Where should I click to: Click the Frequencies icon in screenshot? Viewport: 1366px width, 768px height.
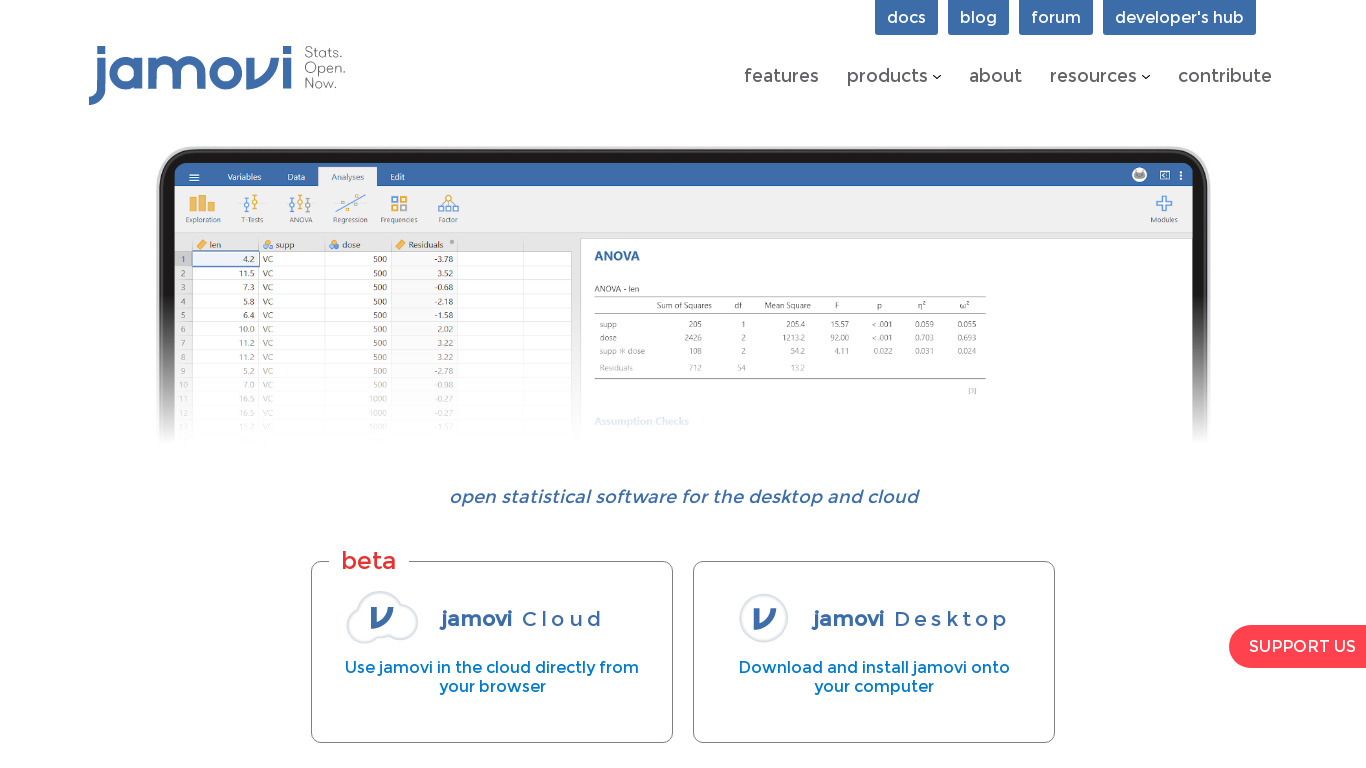pos(399,209)
